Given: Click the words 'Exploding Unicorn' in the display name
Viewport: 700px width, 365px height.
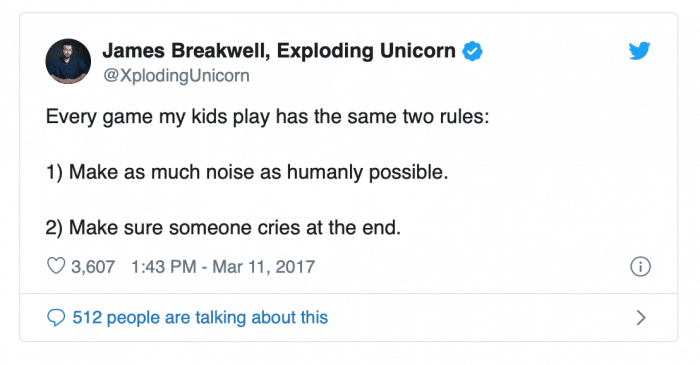Looking at the screenshot, I should click(366, 50).
